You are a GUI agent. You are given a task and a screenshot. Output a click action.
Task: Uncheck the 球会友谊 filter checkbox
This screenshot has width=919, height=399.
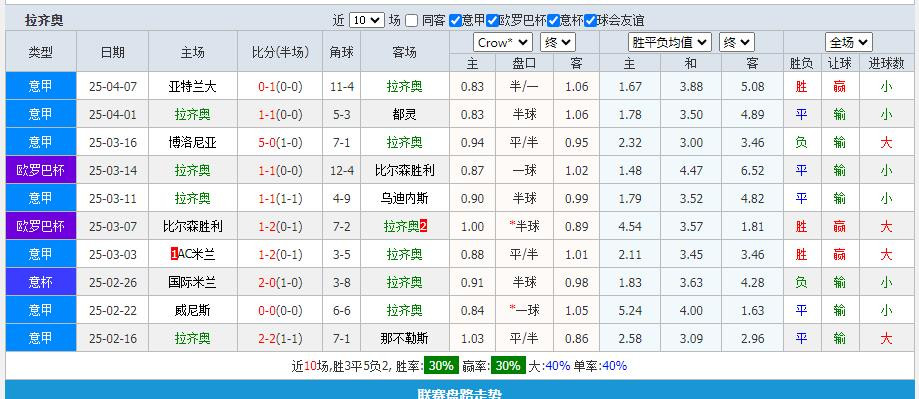click(590, 21)
